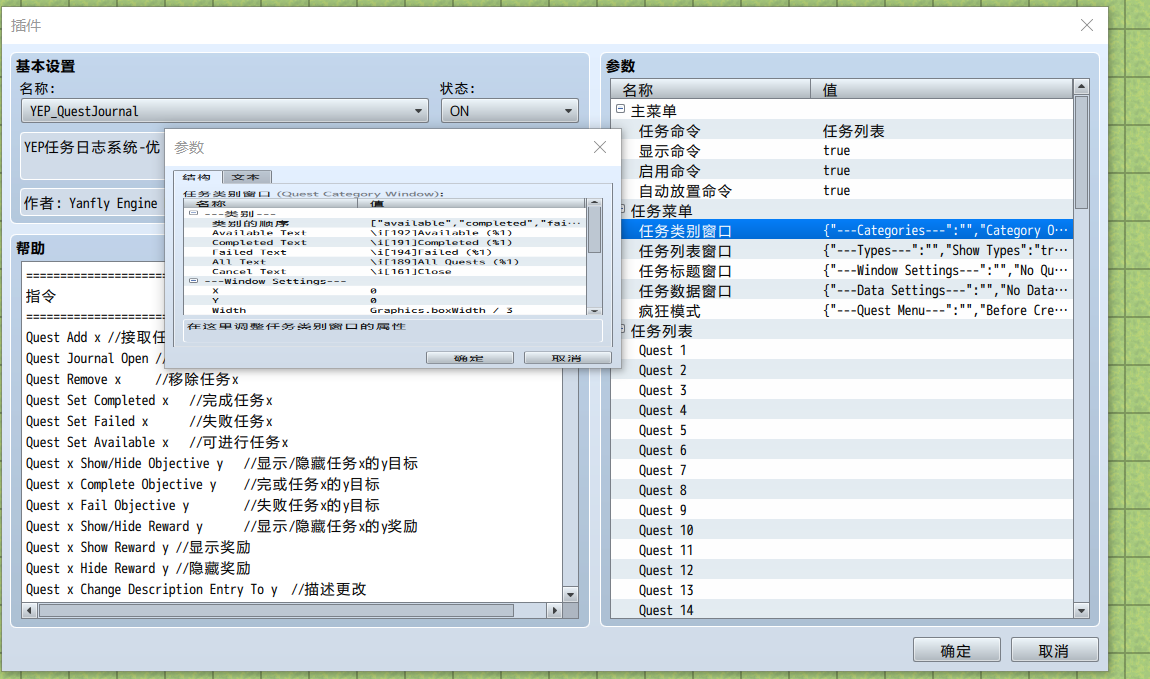Open the status ON dropdown

tap(510, 111)
